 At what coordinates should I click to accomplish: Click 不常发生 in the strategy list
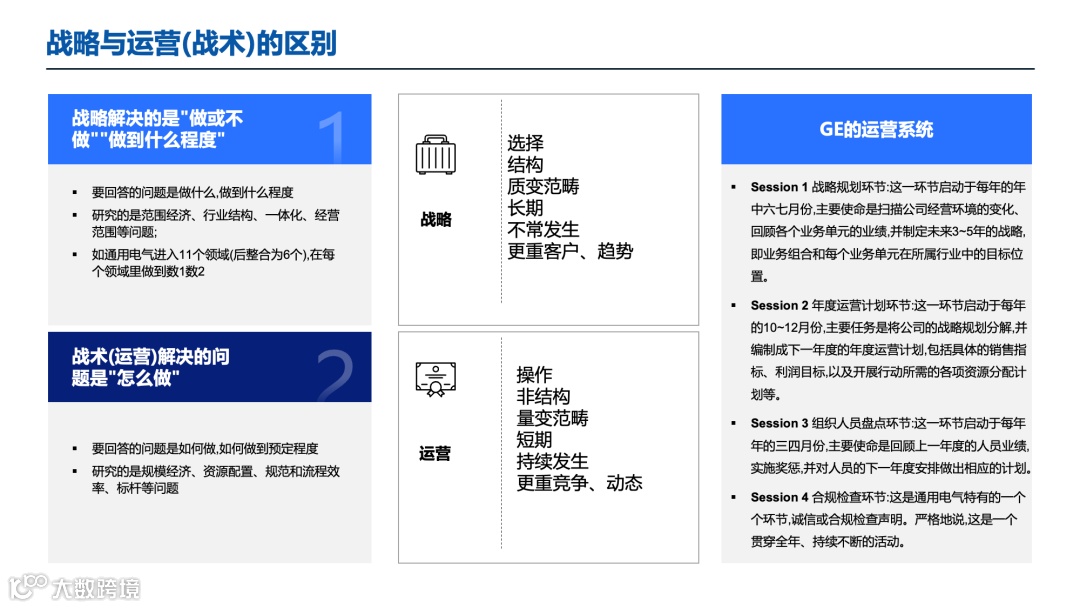click(x=543, y=229)
